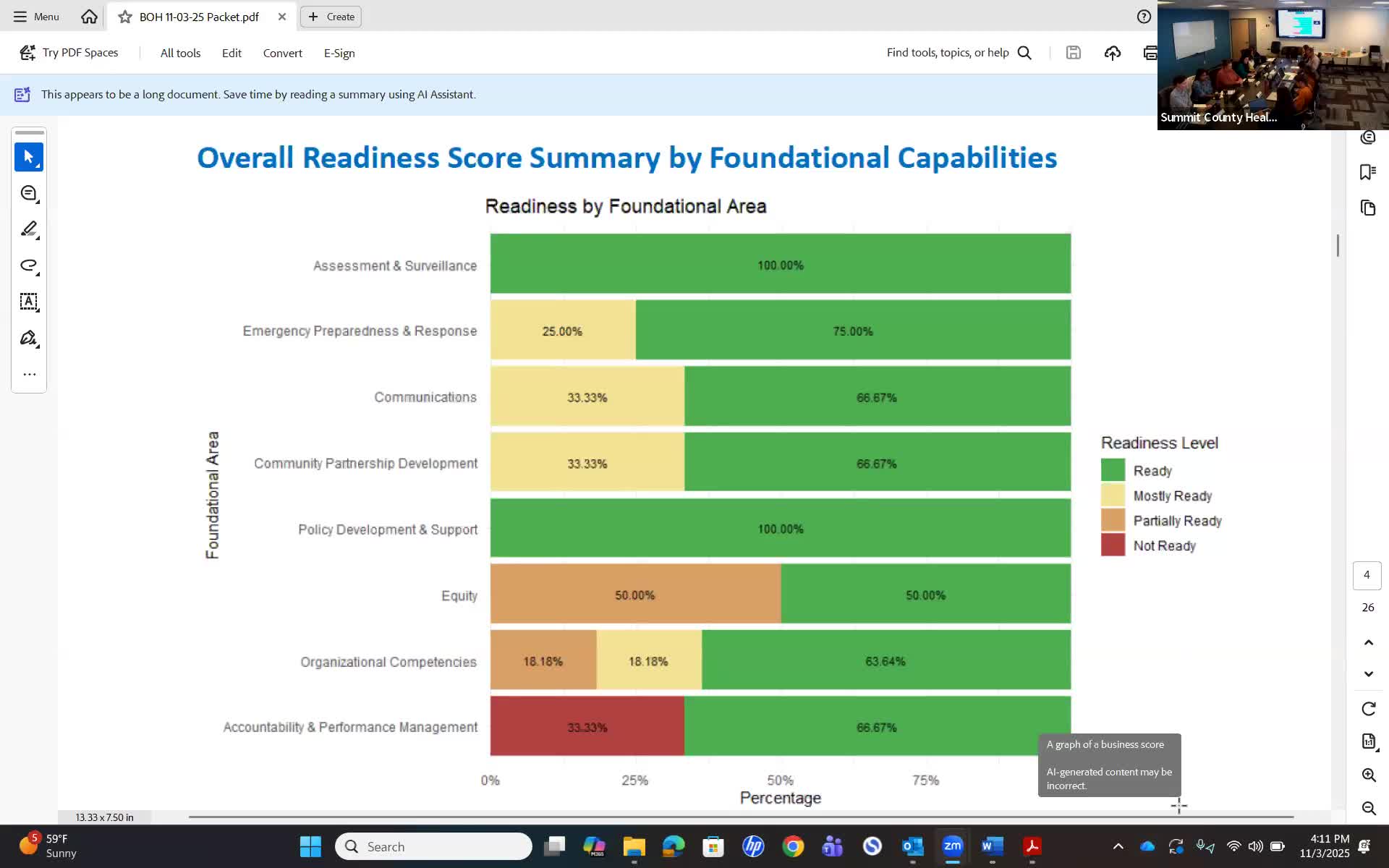The width and height of the screenshot is (1389, 868).
Task: Open the page thumbnails panel icon
Action: tap(1367, 208)
